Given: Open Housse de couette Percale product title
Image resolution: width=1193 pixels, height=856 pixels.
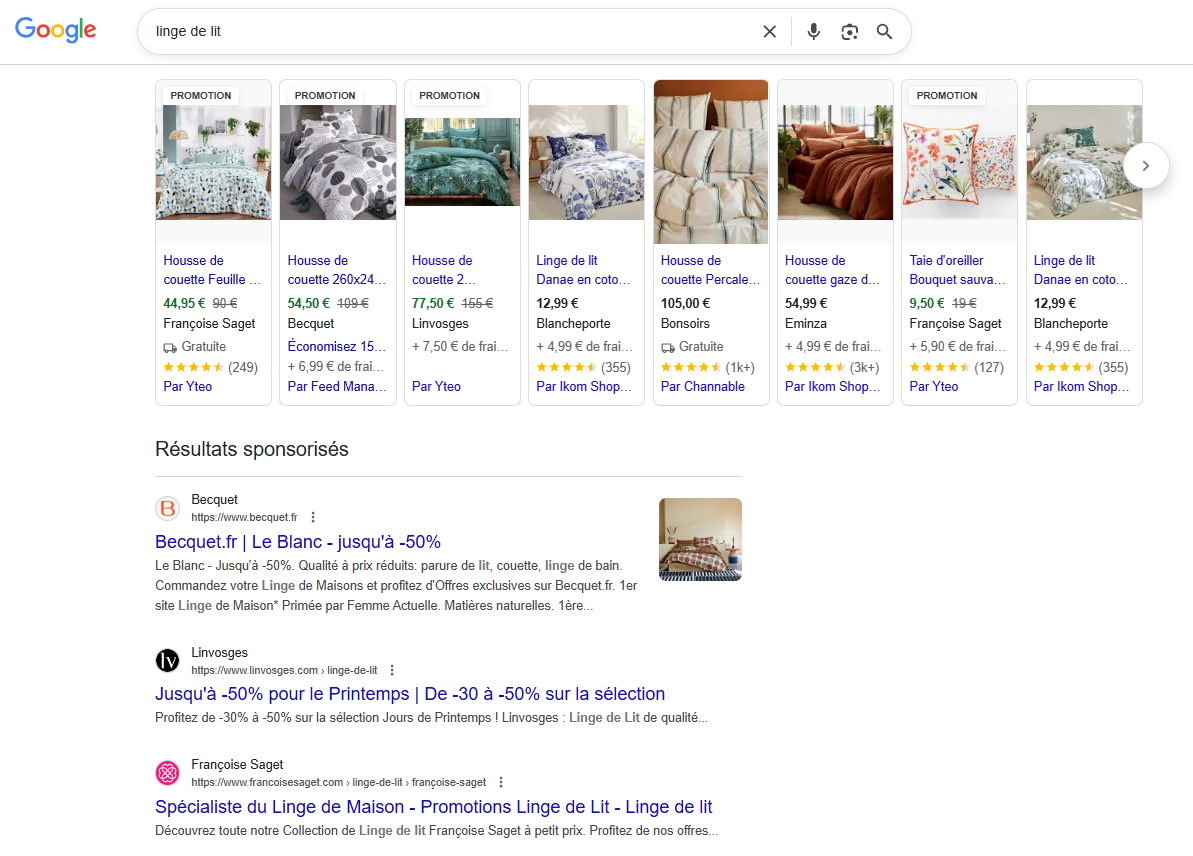Looking at the screenshot, I should pos(710,270).
